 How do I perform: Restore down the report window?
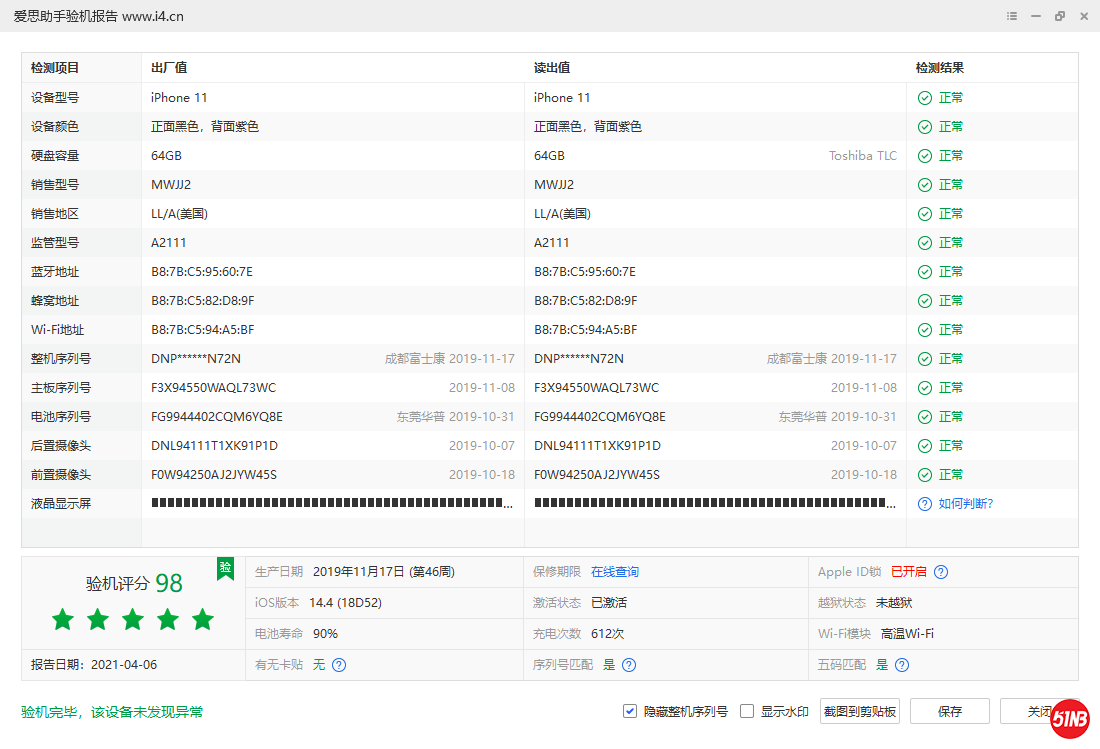point(1059,16)
